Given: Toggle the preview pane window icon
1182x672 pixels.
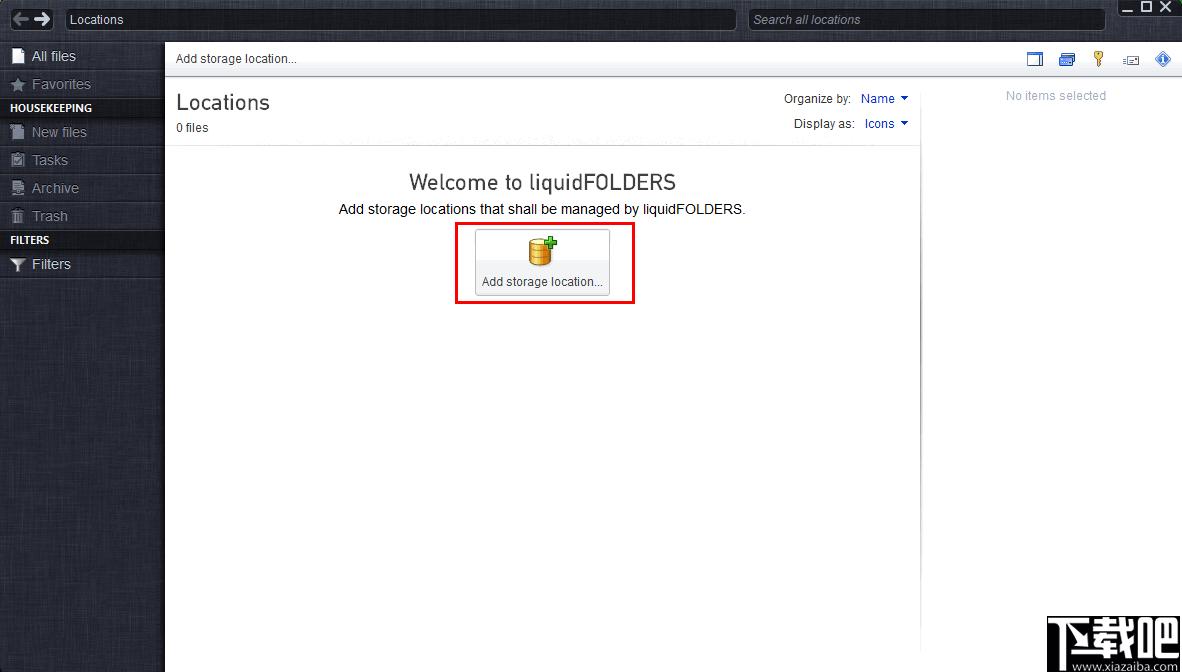Looking at the screenshot, I should [x=1035, y=59].
